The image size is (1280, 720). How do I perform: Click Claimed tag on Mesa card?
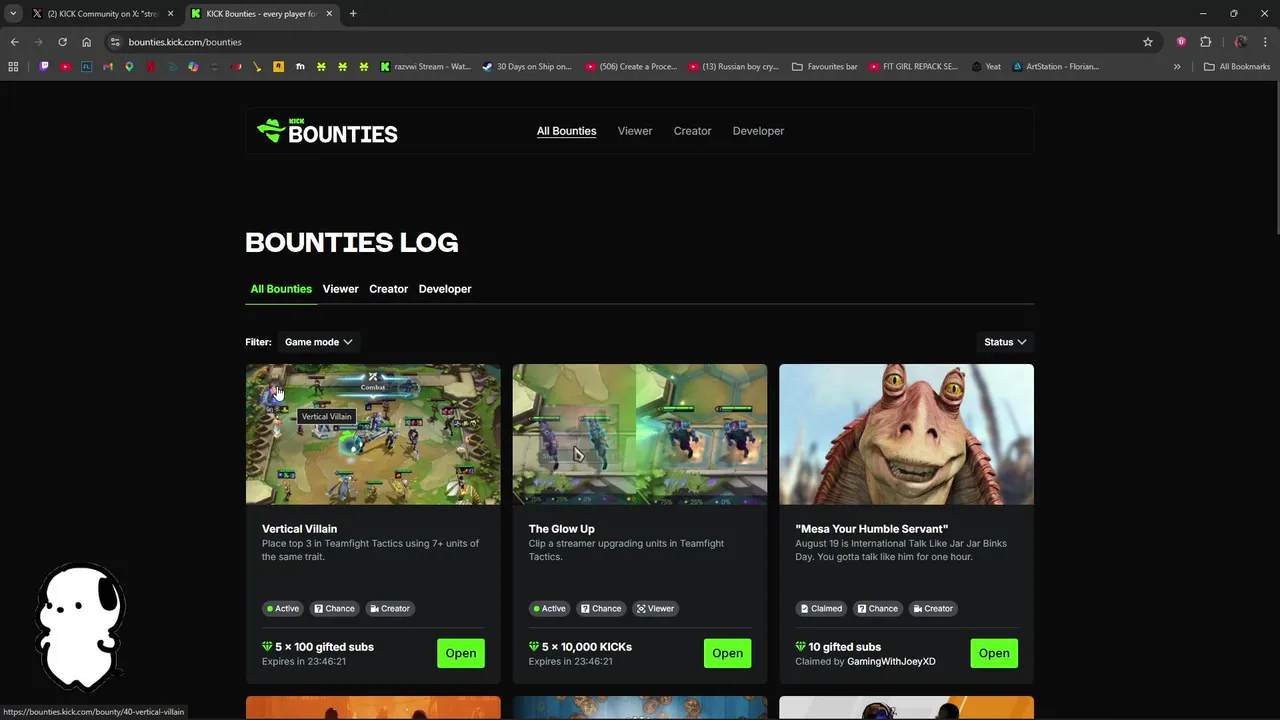(821, 608)
